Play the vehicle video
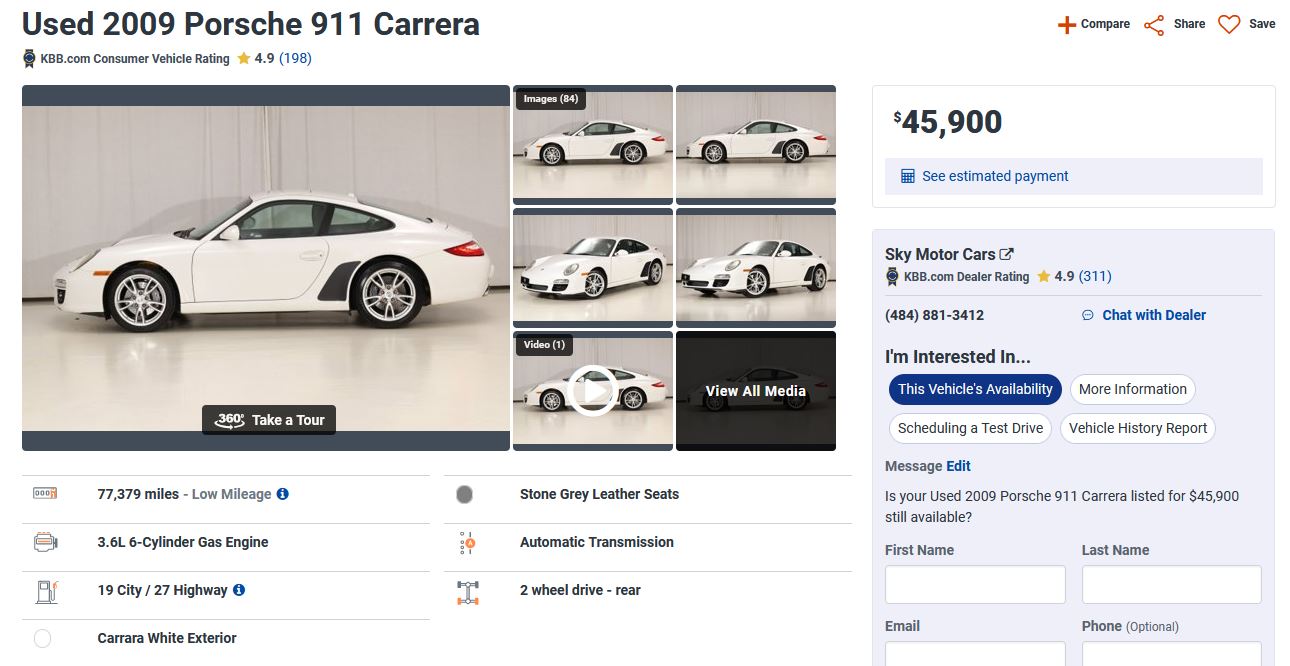 (x=593, y=392)
